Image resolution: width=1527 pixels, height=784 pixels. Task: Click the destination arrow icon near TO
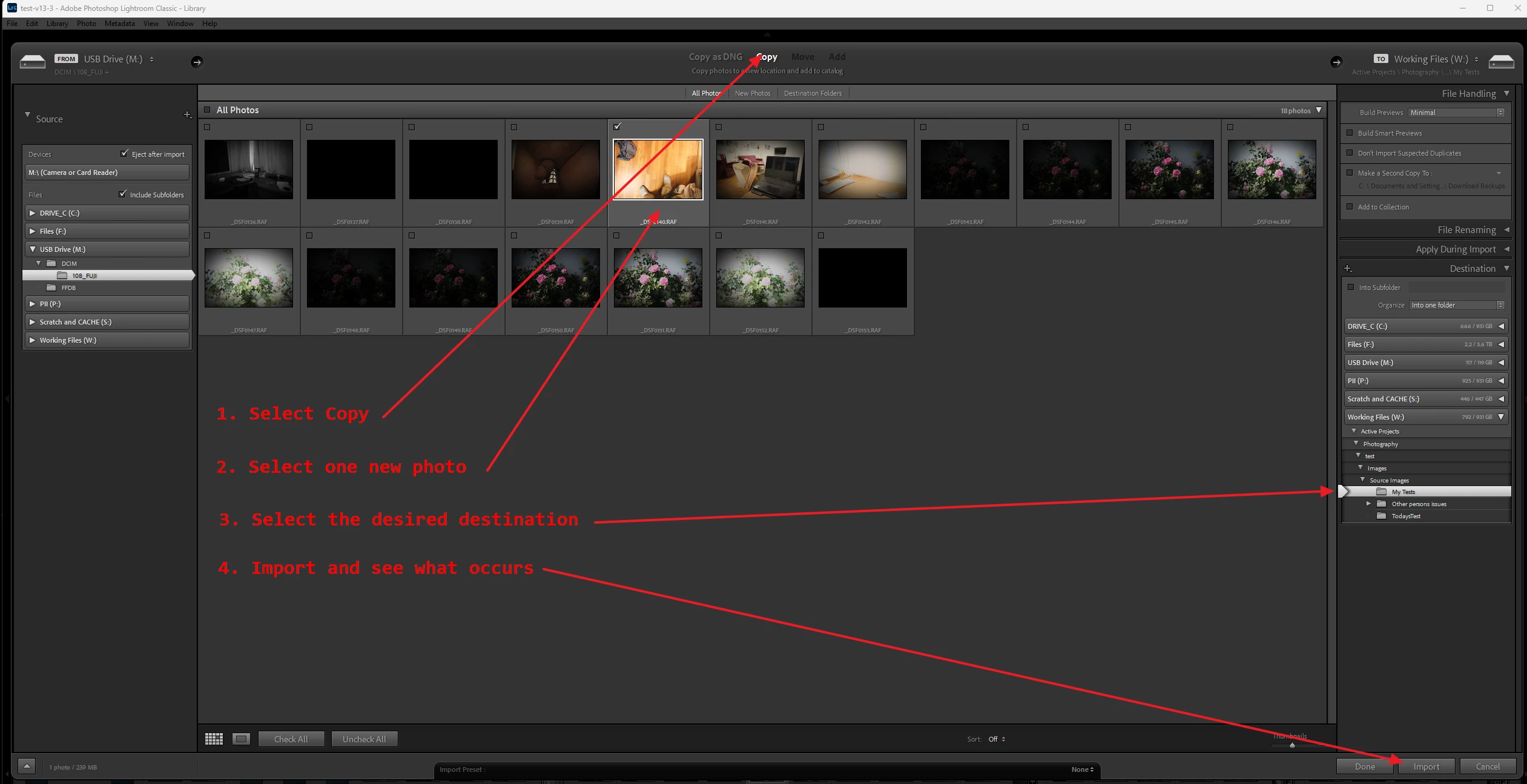click(x=1336, y=62)
